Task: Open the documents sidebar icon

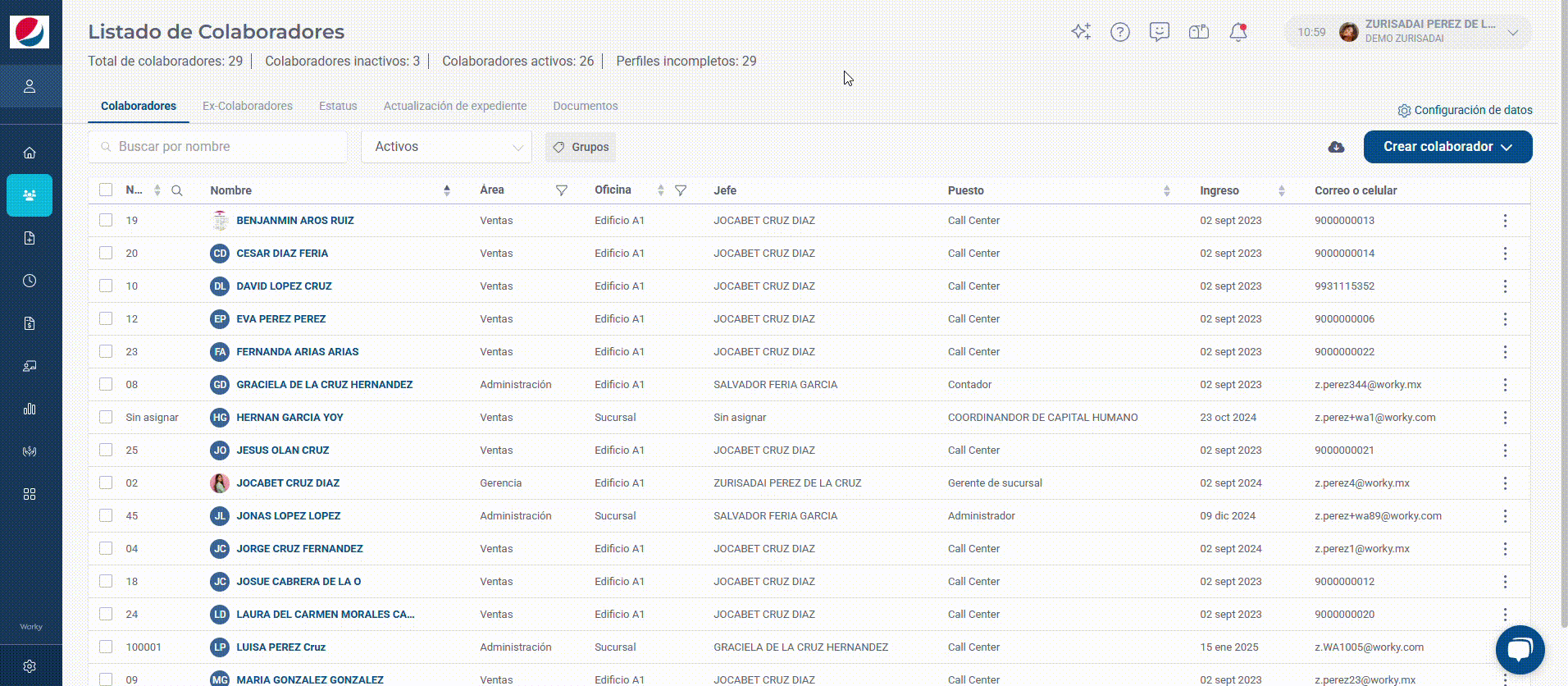Action: tap(30, 238)
